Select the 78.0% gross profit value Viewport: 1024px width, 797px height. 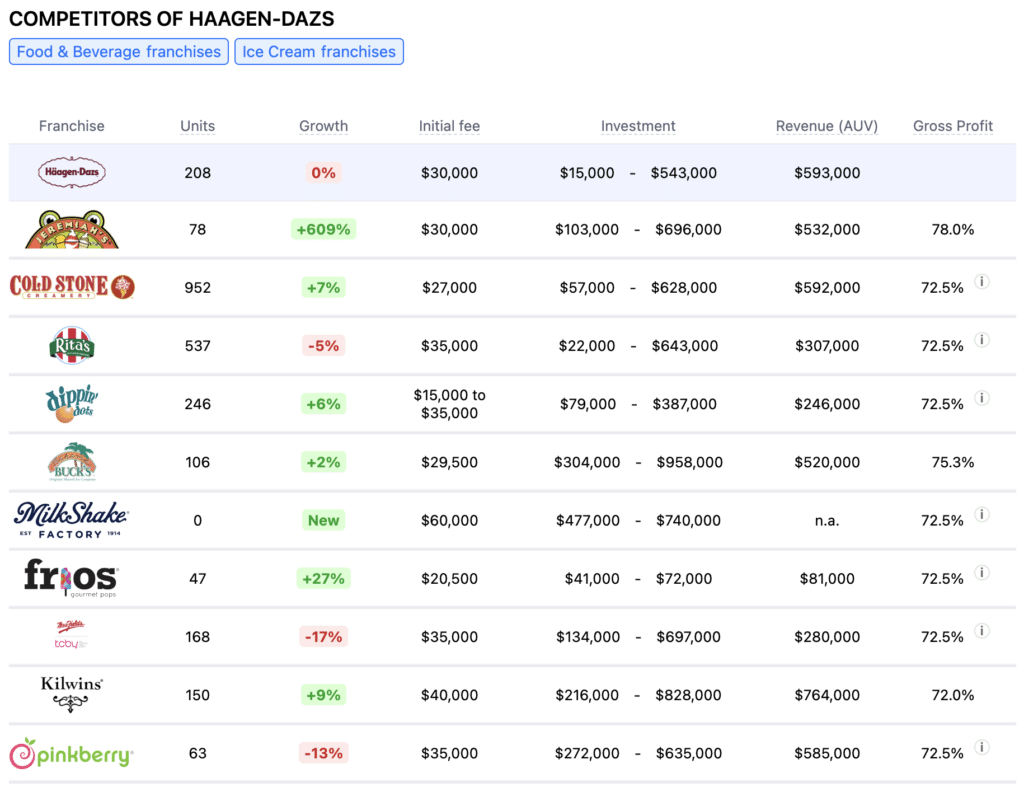coord(953,229)
